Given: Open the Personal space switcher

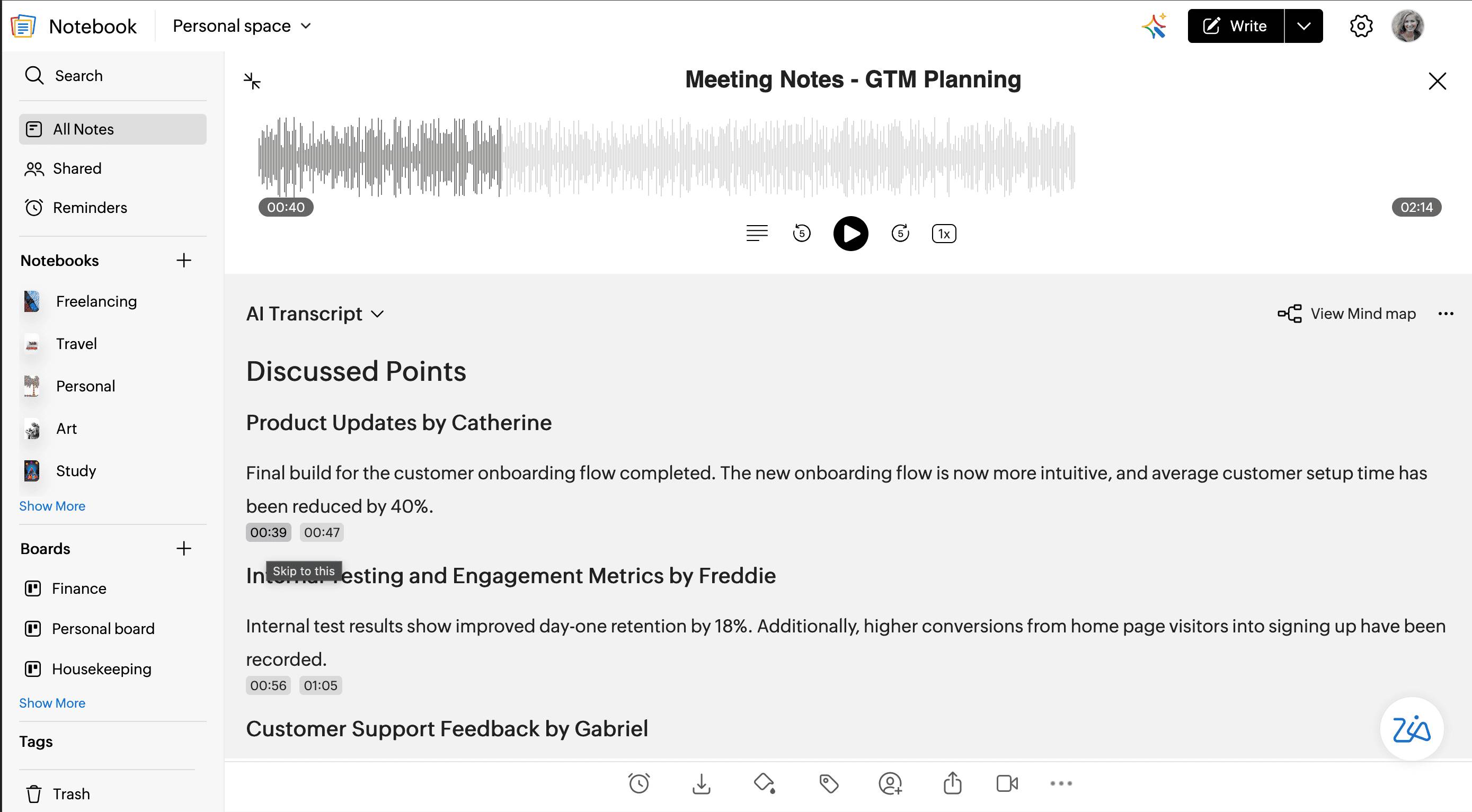Looking at the screenshot, I should [242, 26].
